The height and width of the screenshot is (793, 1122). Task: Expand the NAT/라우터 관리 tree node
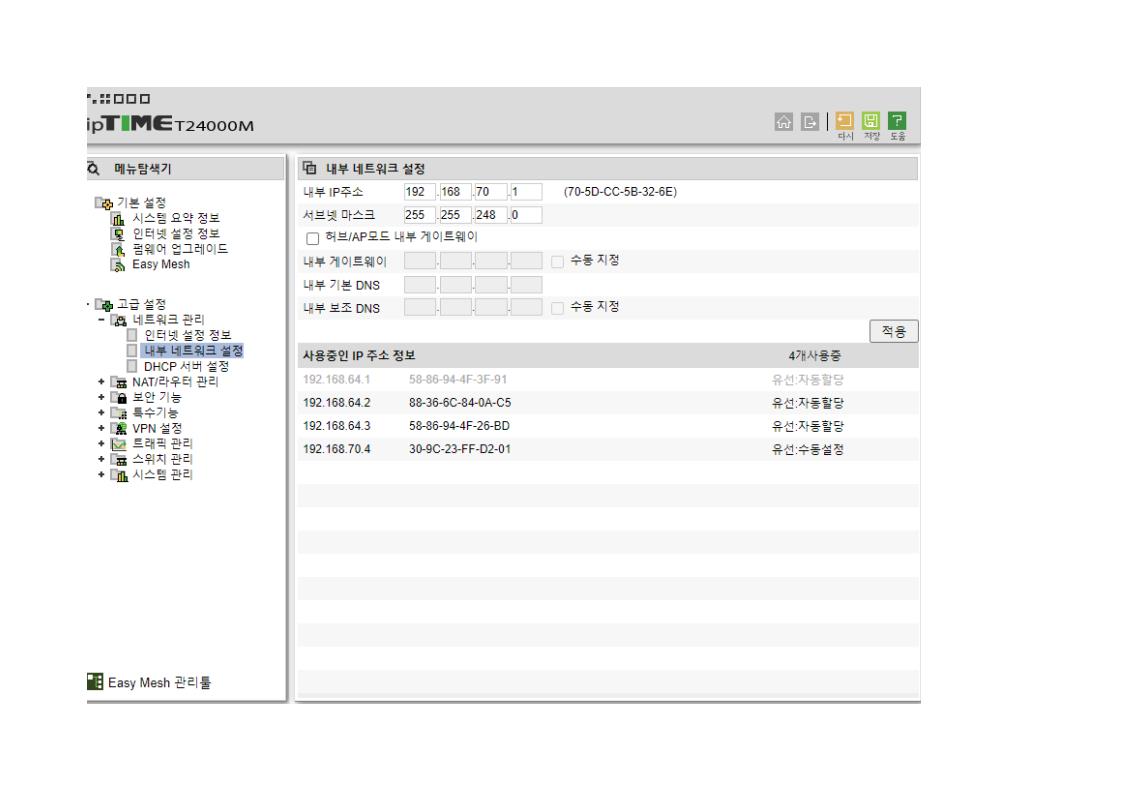click(102, 382)
